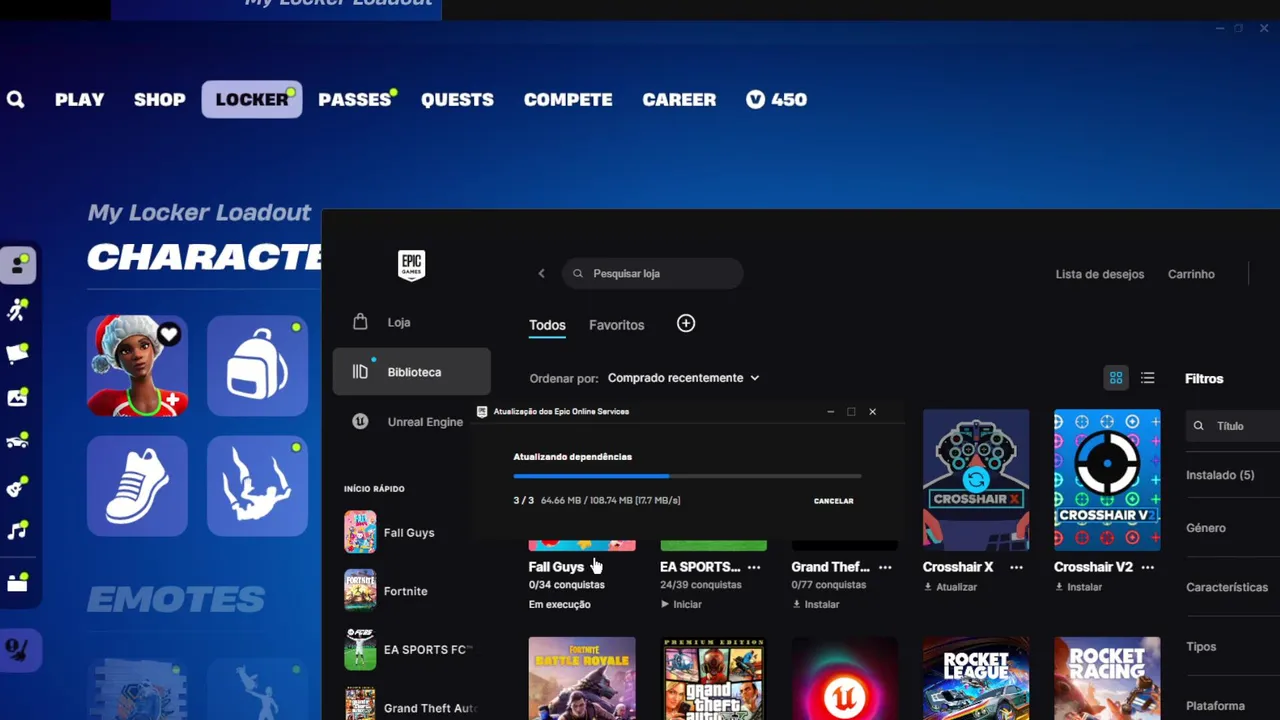Open the QUESTS tab in Fortnite
This screenshot has width=1280, height=720.
click(457, 99)
